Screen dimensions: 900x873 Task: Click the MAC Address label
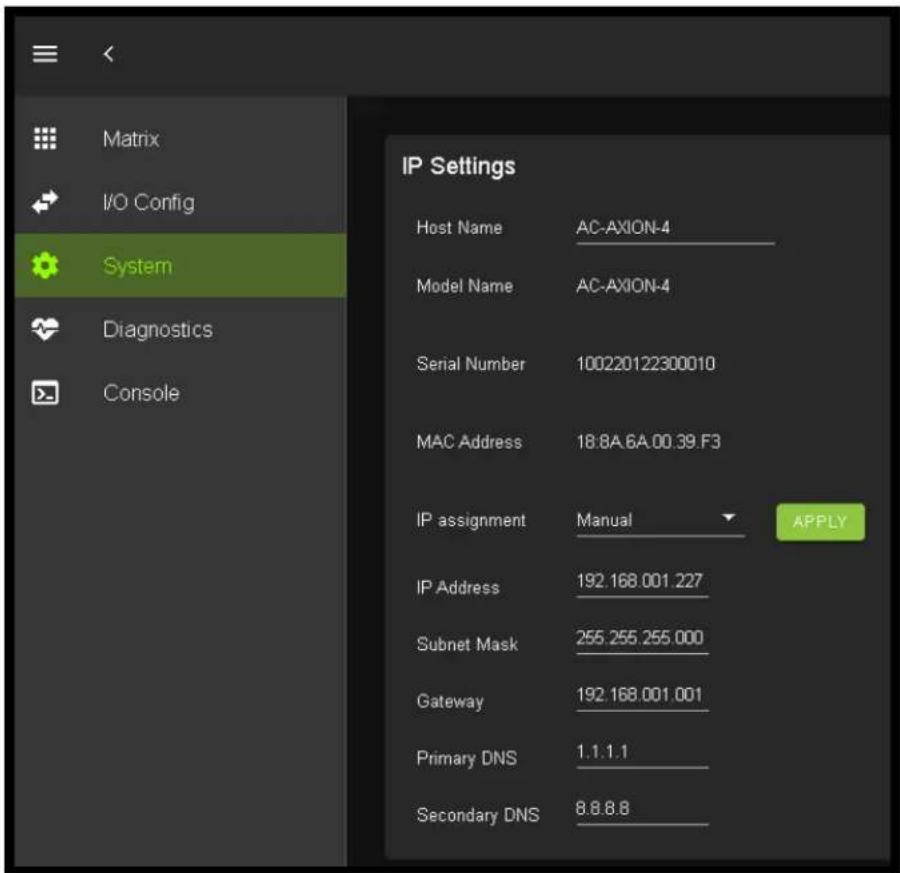pyautogui.click(x=469, y=441)
